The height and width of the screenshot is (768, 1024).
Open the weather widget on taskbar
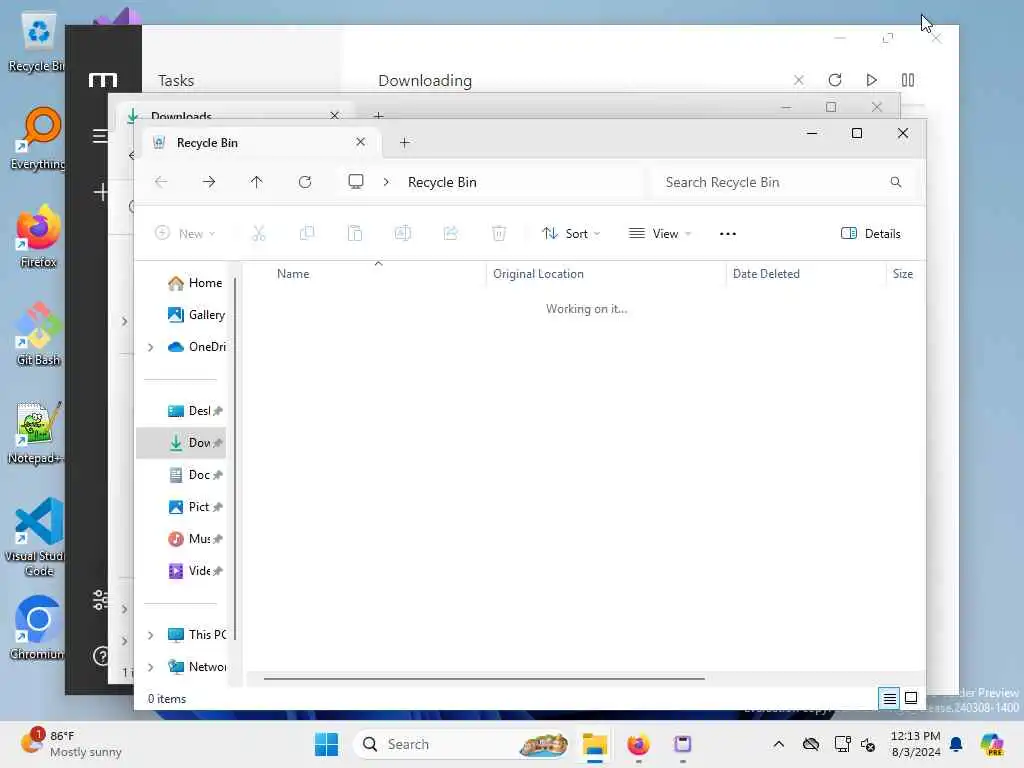tap(72, 744)
